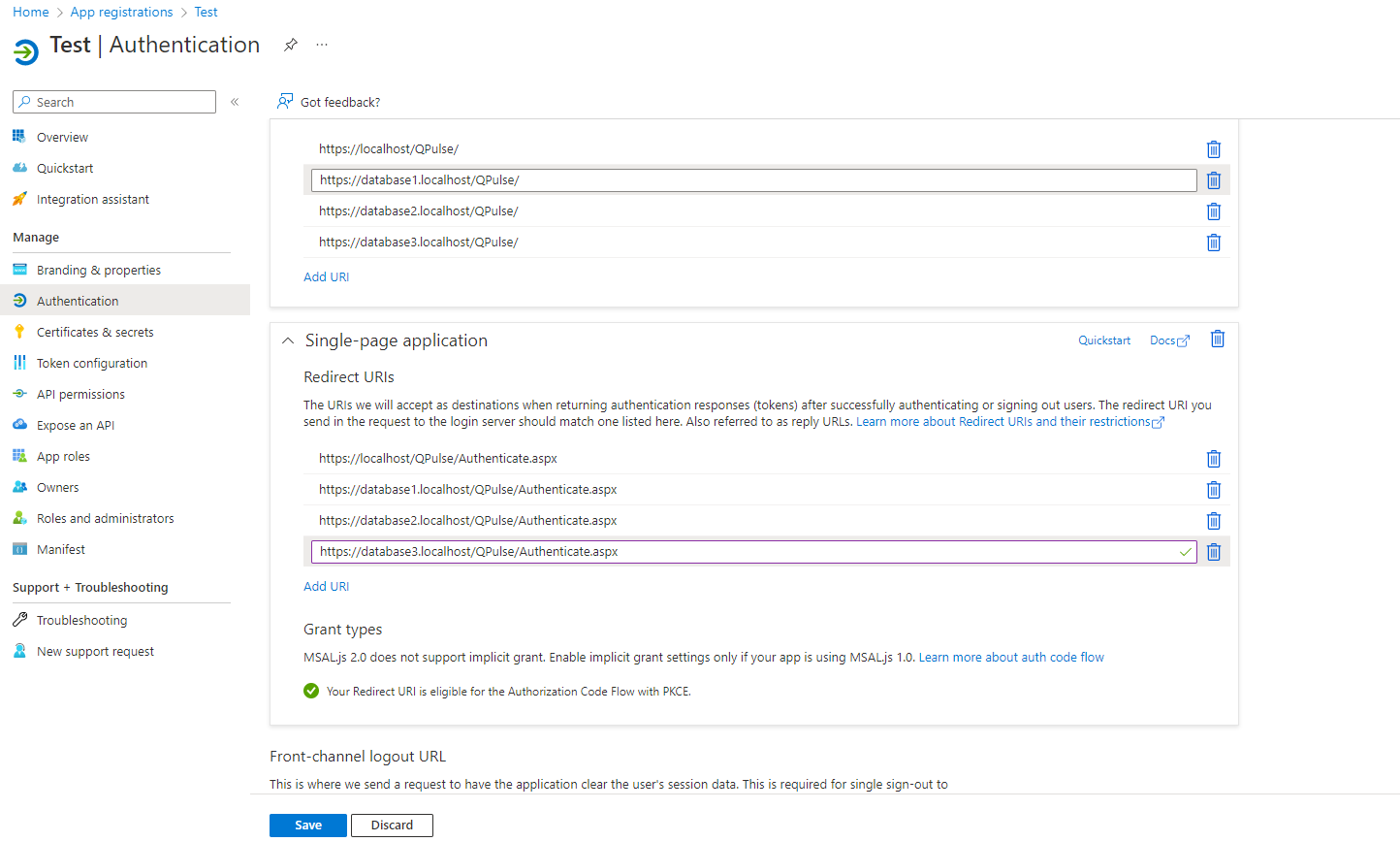Go to API permissions
Viewport: 1400px width, 842px height.
80,394
